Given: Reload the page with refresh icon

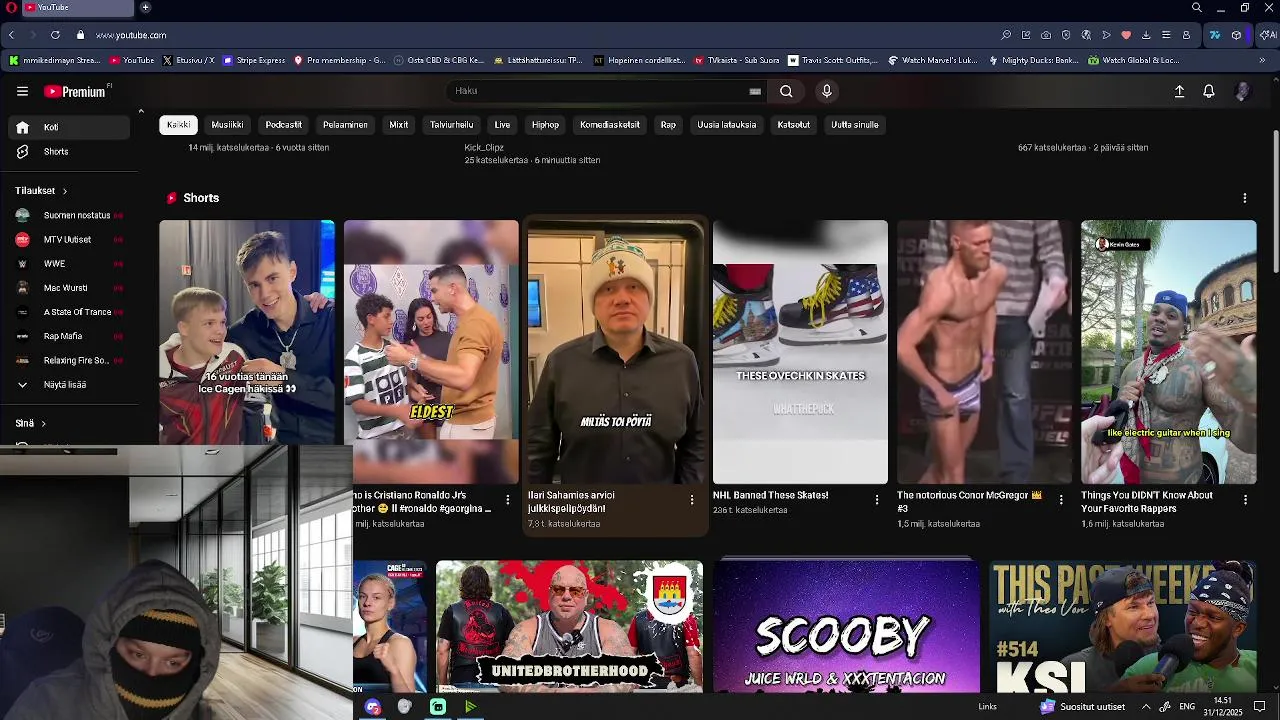Looking at the screenshot, I should pos(55,35).
